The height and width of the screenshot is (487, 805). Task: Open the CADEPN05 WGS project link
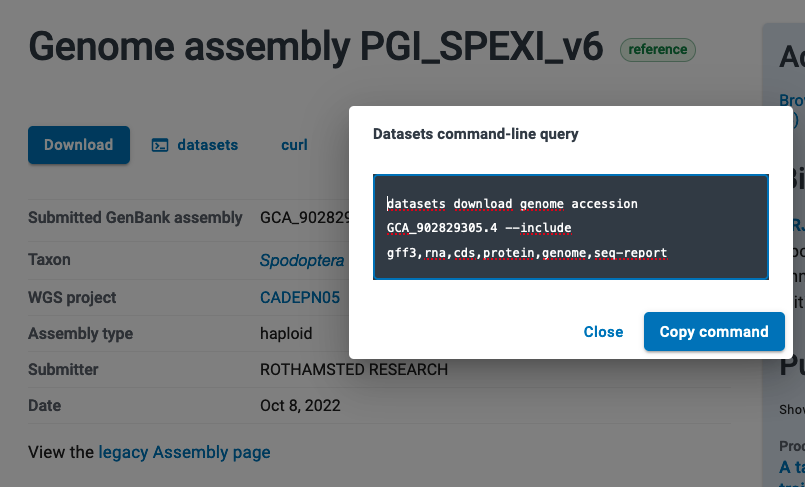(300, 297)
